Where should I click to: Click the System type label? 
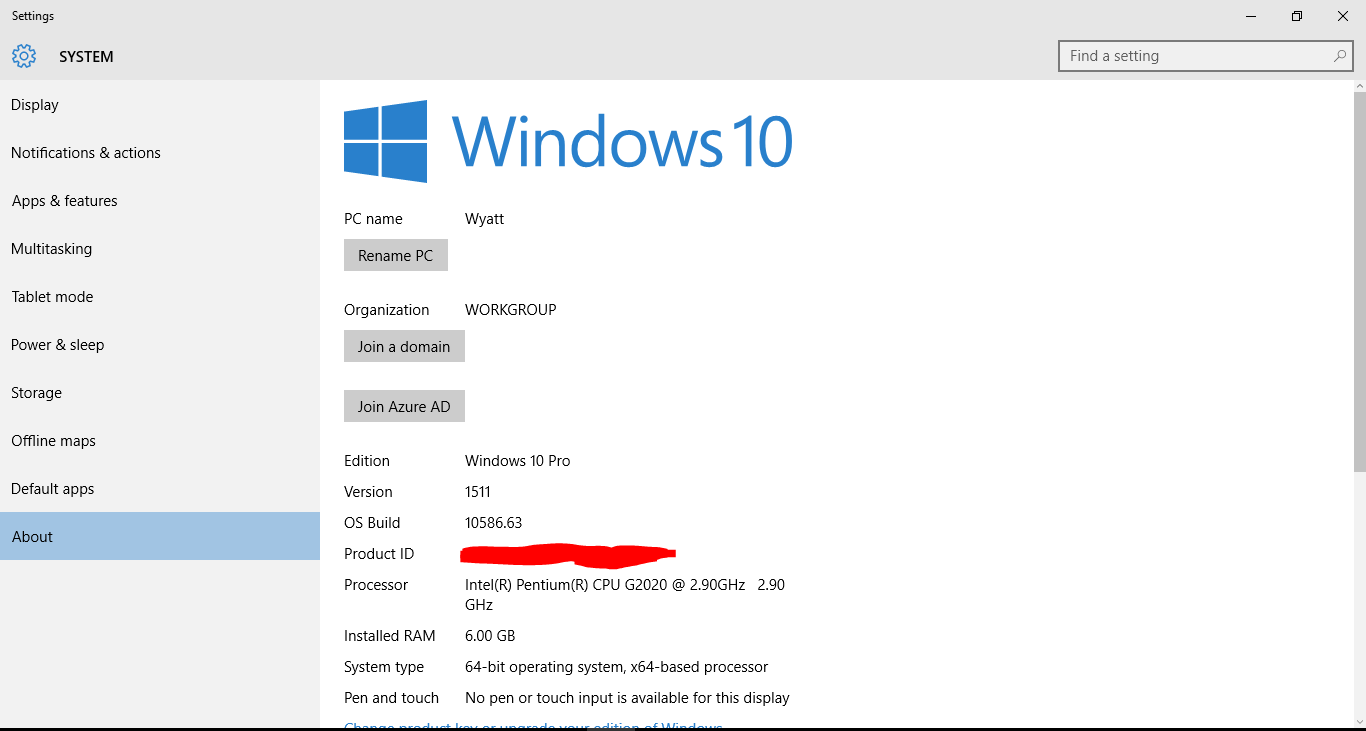[x=384, y=667]
